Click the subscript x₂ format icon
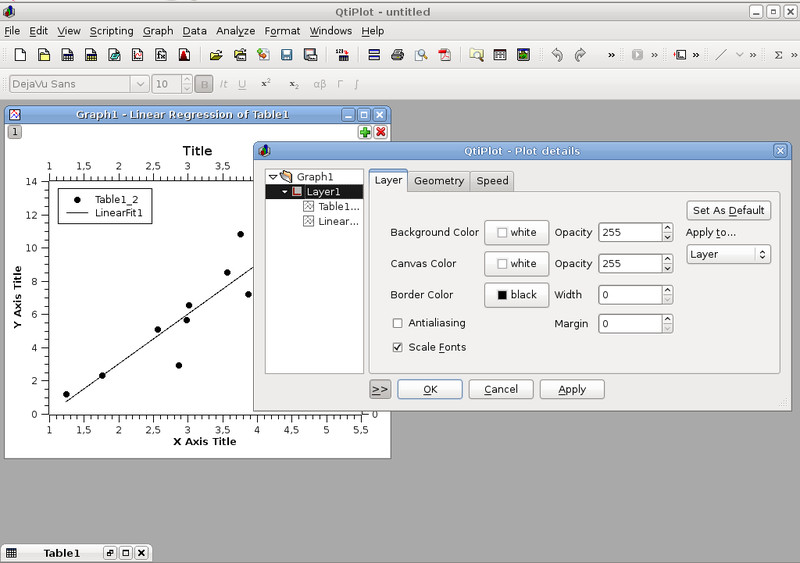The width and height of the screenshot is (800, 563). click(x=294, y=84)
